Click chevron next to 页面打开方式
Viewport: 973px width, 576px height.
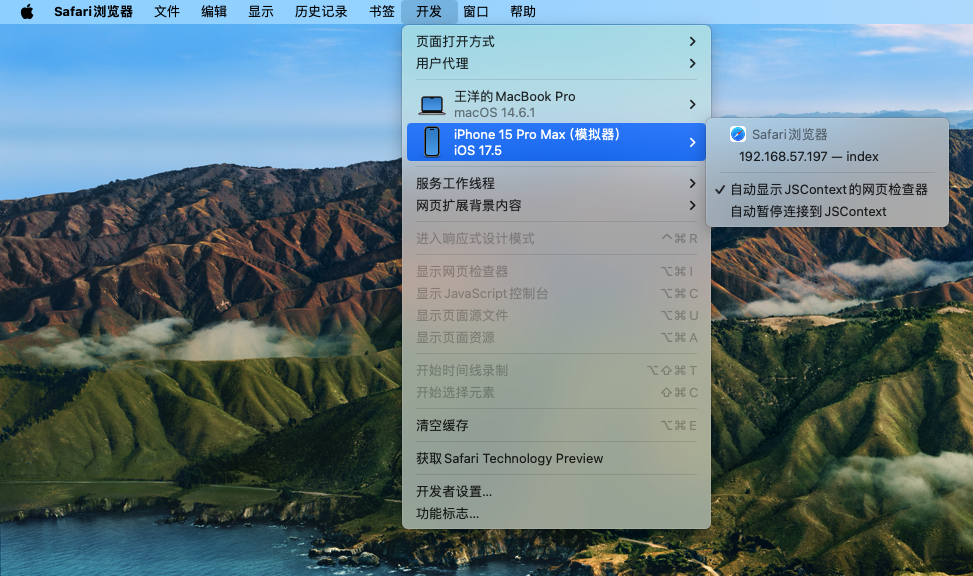tap(693, 42)
